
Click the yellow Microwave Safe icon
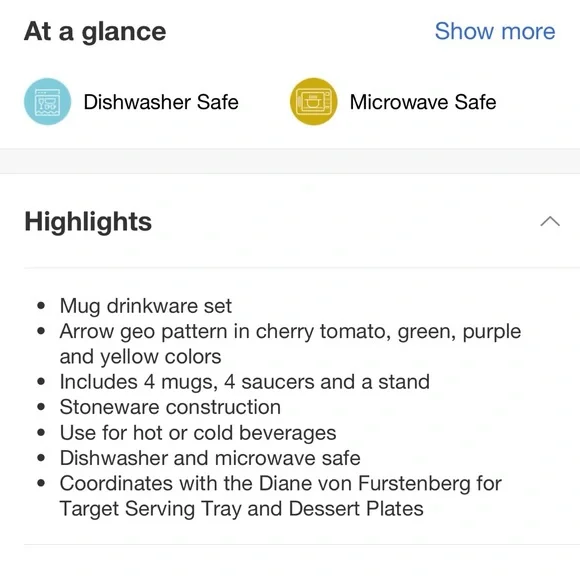coord(313,101)
